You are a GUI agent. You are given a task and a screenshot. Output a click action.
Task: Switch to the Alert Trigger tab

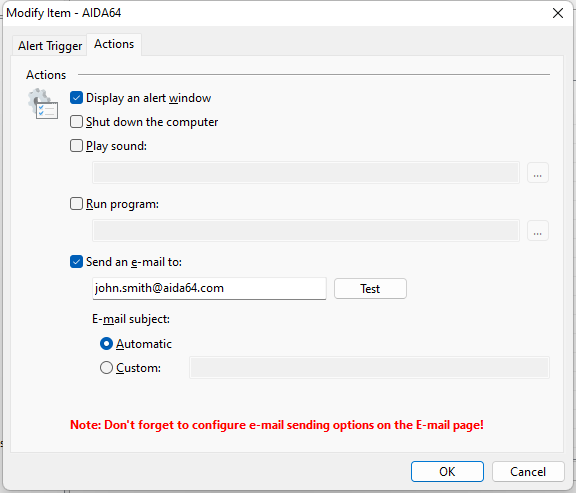point(50,46)
